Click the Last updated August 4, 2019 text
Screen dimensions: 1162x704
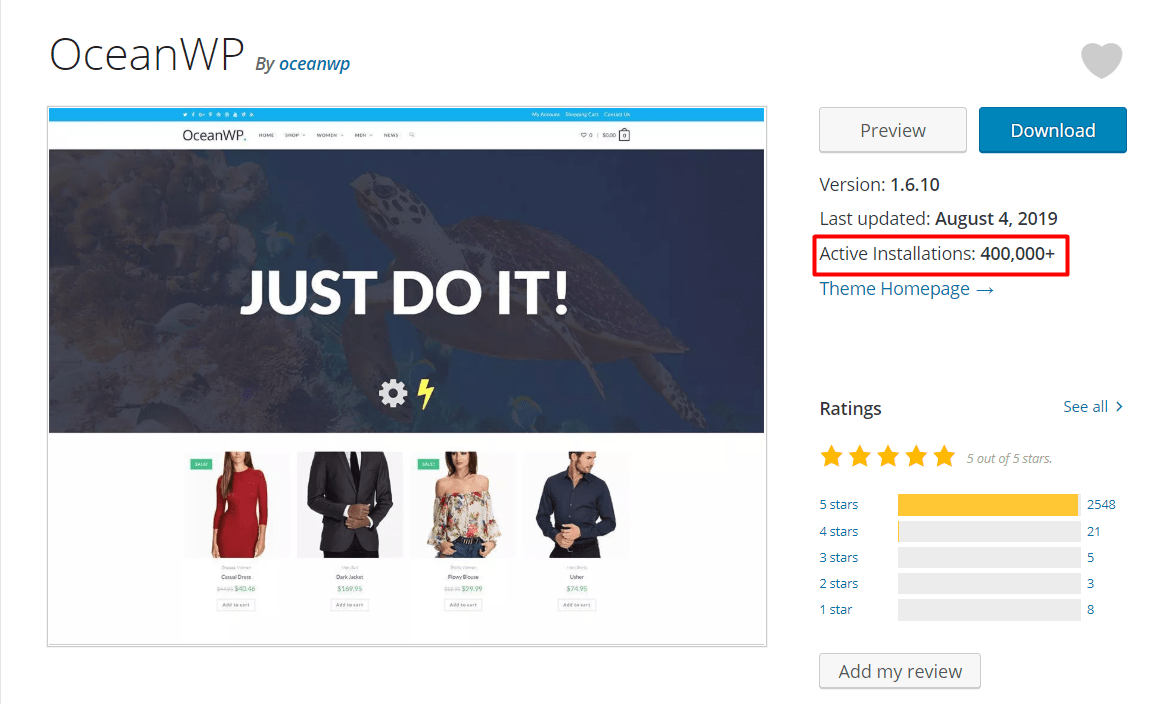938,219
